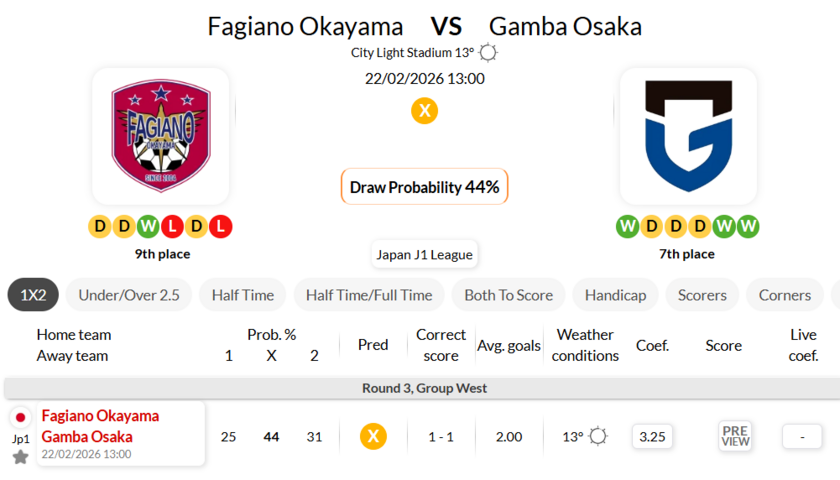This screenshot has width=840, height=480.
Task: Click the orange X prediction icon below date
Action: [x=424, y=110]
